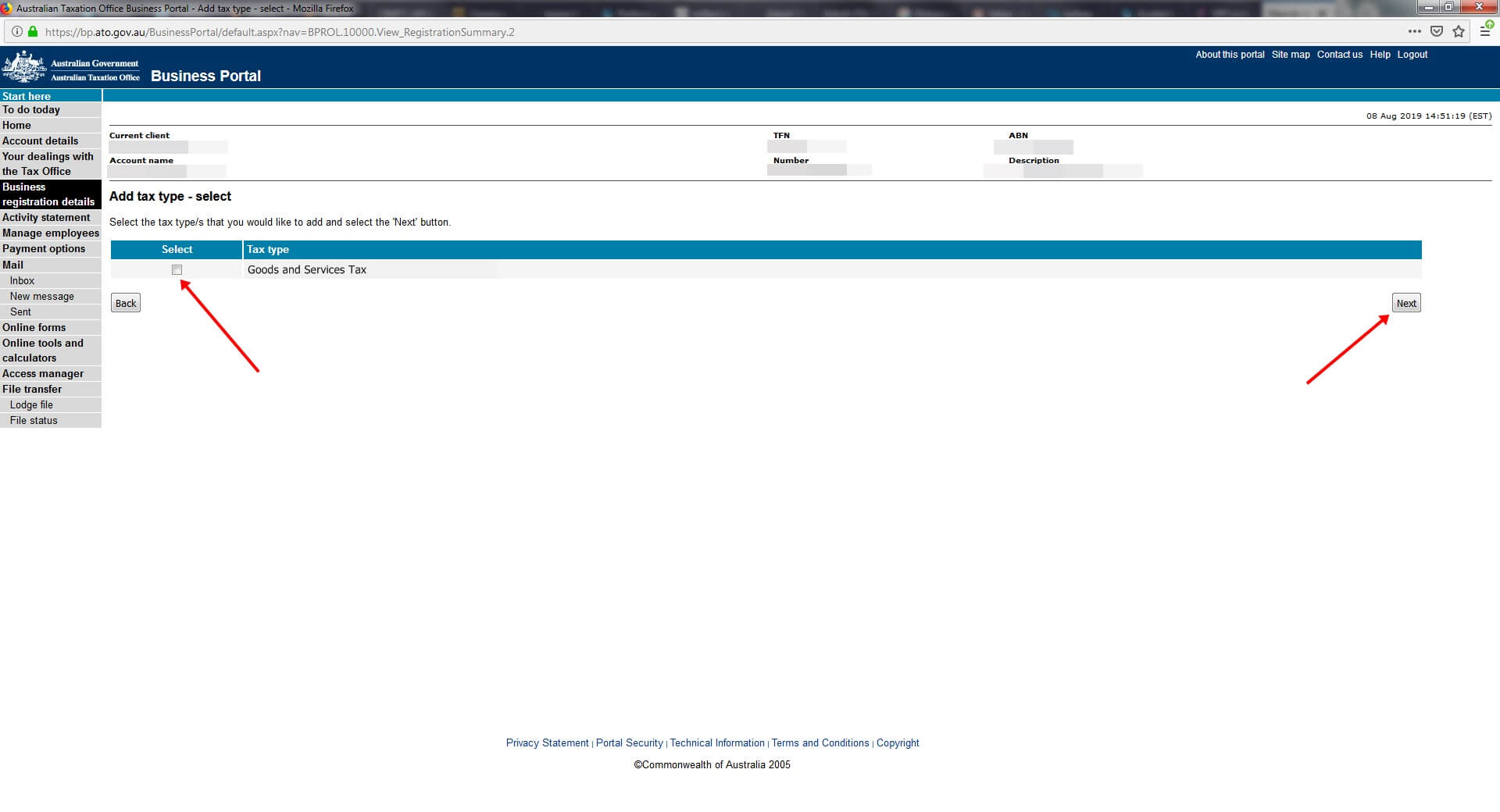Open Privacy Statement footer link
Screen dimensions: 1500x812
click(547, 743)
